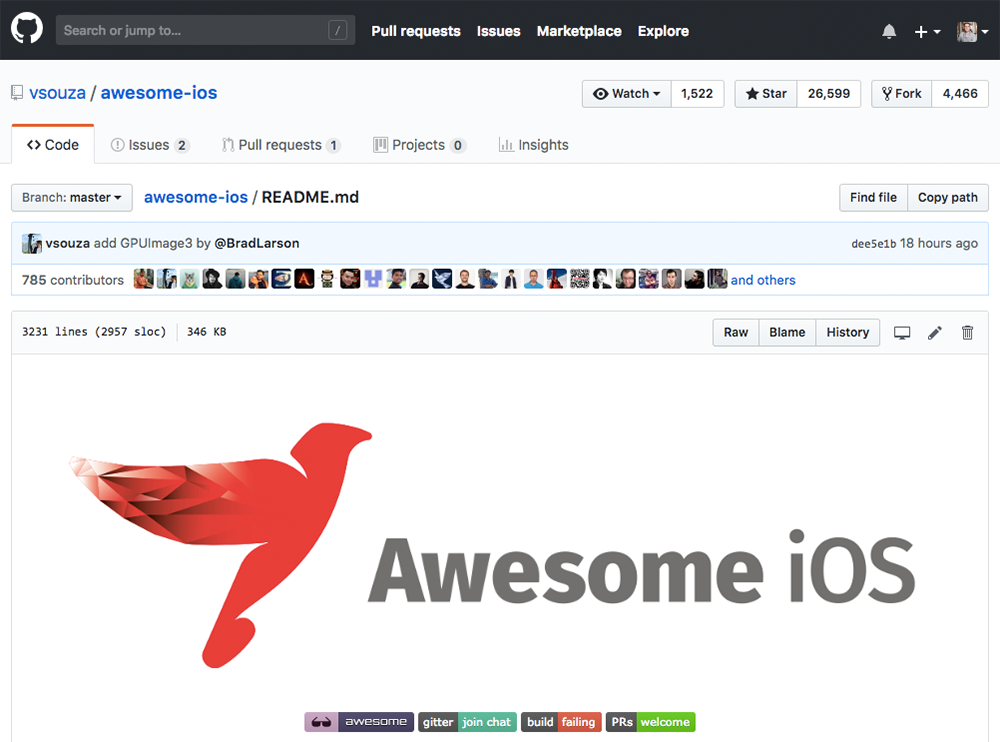Edit this file with pencil icon
This screenshot has width=1000, height=742.
pyautogui.click(x=934, y=332)
